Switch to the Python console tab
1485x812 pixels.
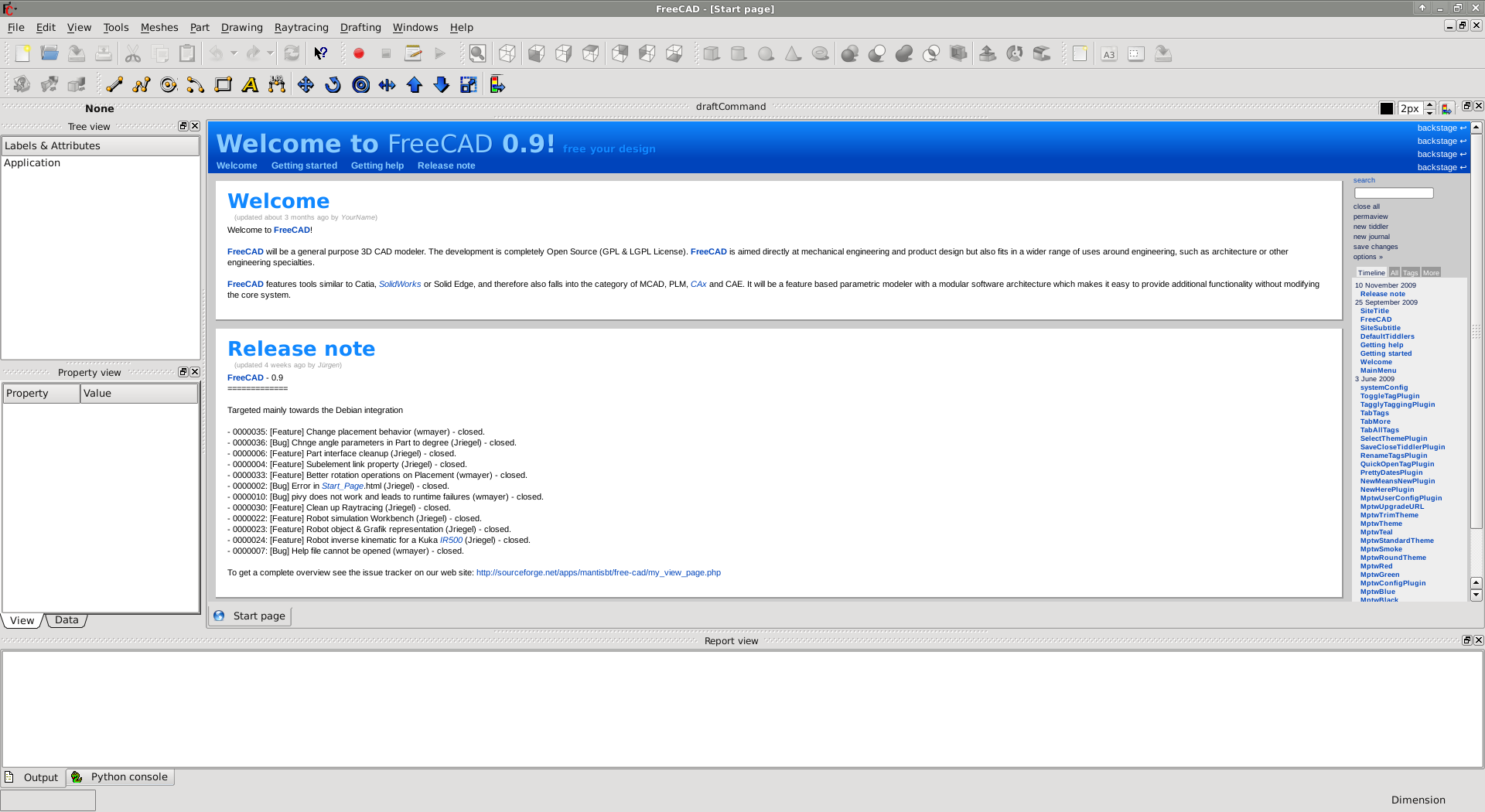(x=121, y=777)
